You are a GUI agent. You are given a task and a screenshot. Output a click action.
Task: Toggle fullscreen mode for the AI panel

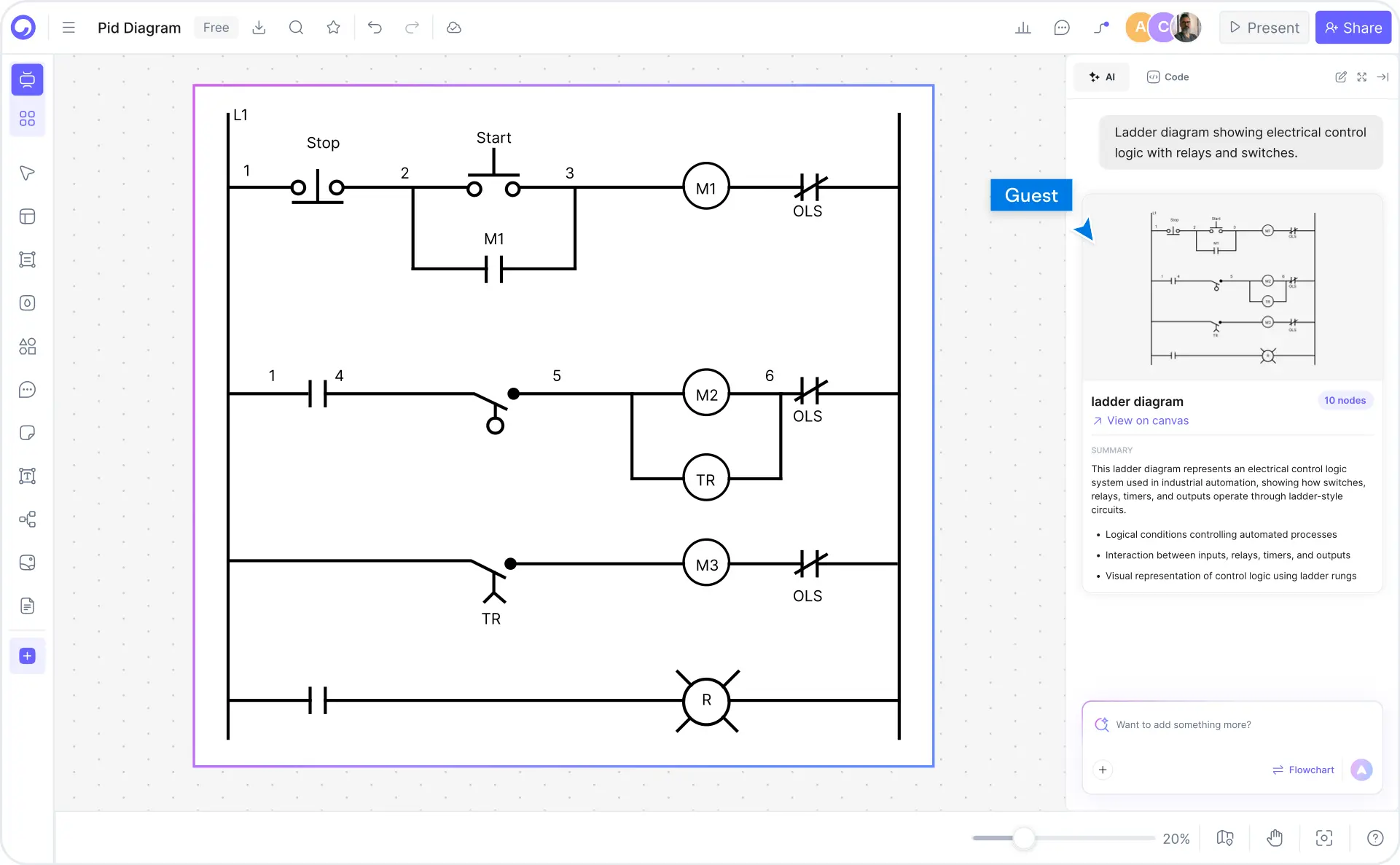(1362, 77)
